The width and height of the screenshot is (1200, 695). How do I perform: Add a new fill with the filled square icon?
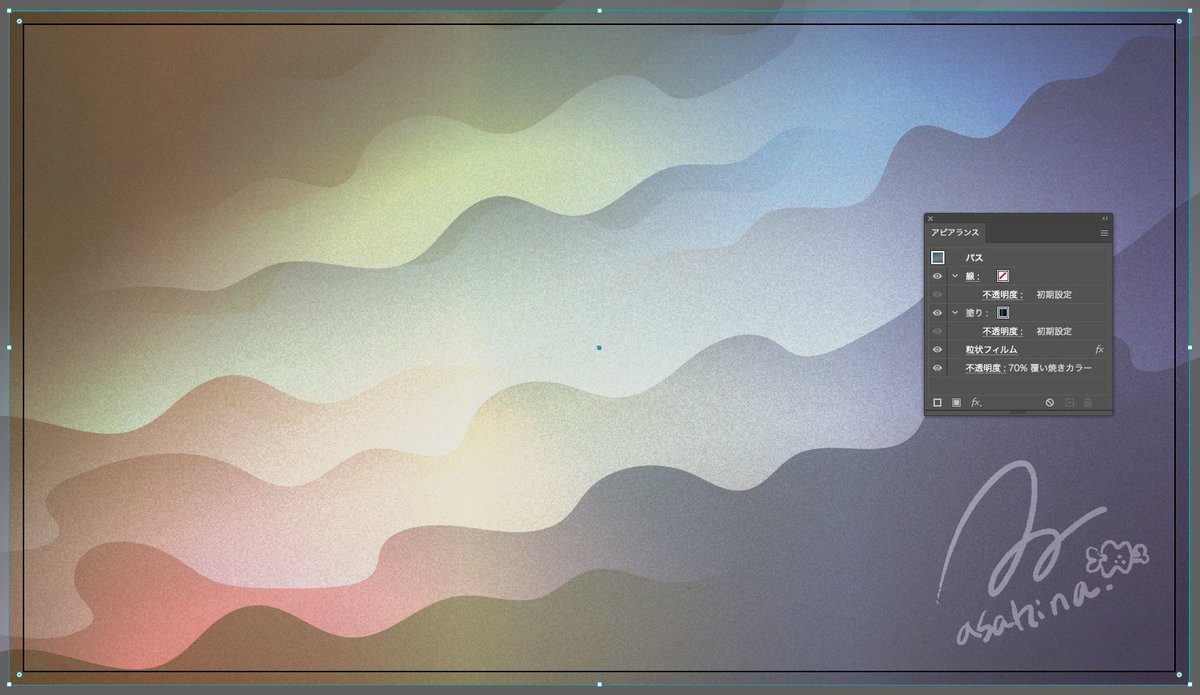click(x=956, y=402)
